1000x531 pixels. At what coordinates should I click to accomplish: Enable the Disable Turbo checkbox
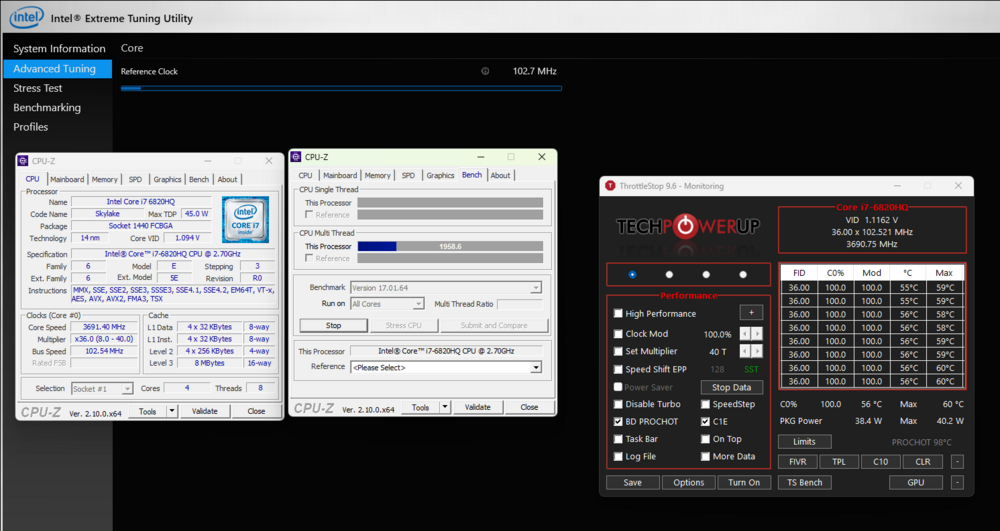point(618,404)
